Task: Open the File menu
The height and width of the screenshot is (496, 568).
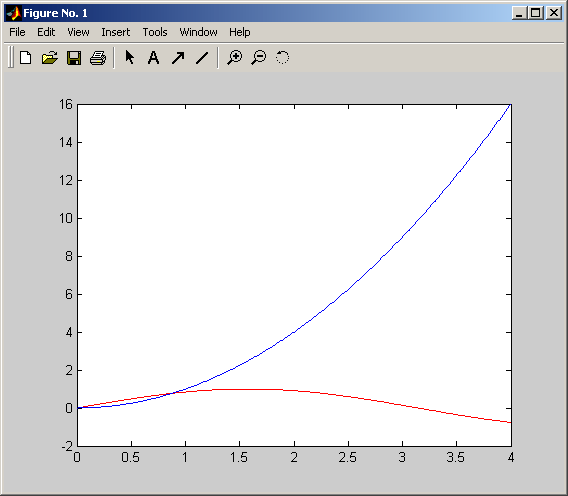Action: coord(17,32)
